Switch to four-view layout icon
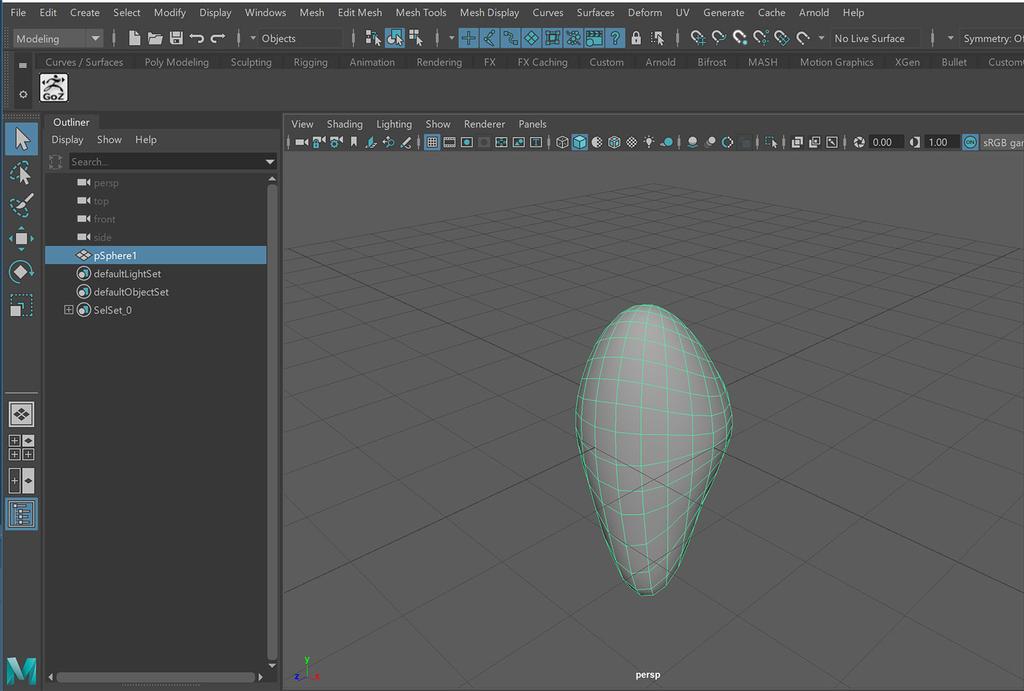This screenshot has height=691, width=1024. [x=22, y=447]
